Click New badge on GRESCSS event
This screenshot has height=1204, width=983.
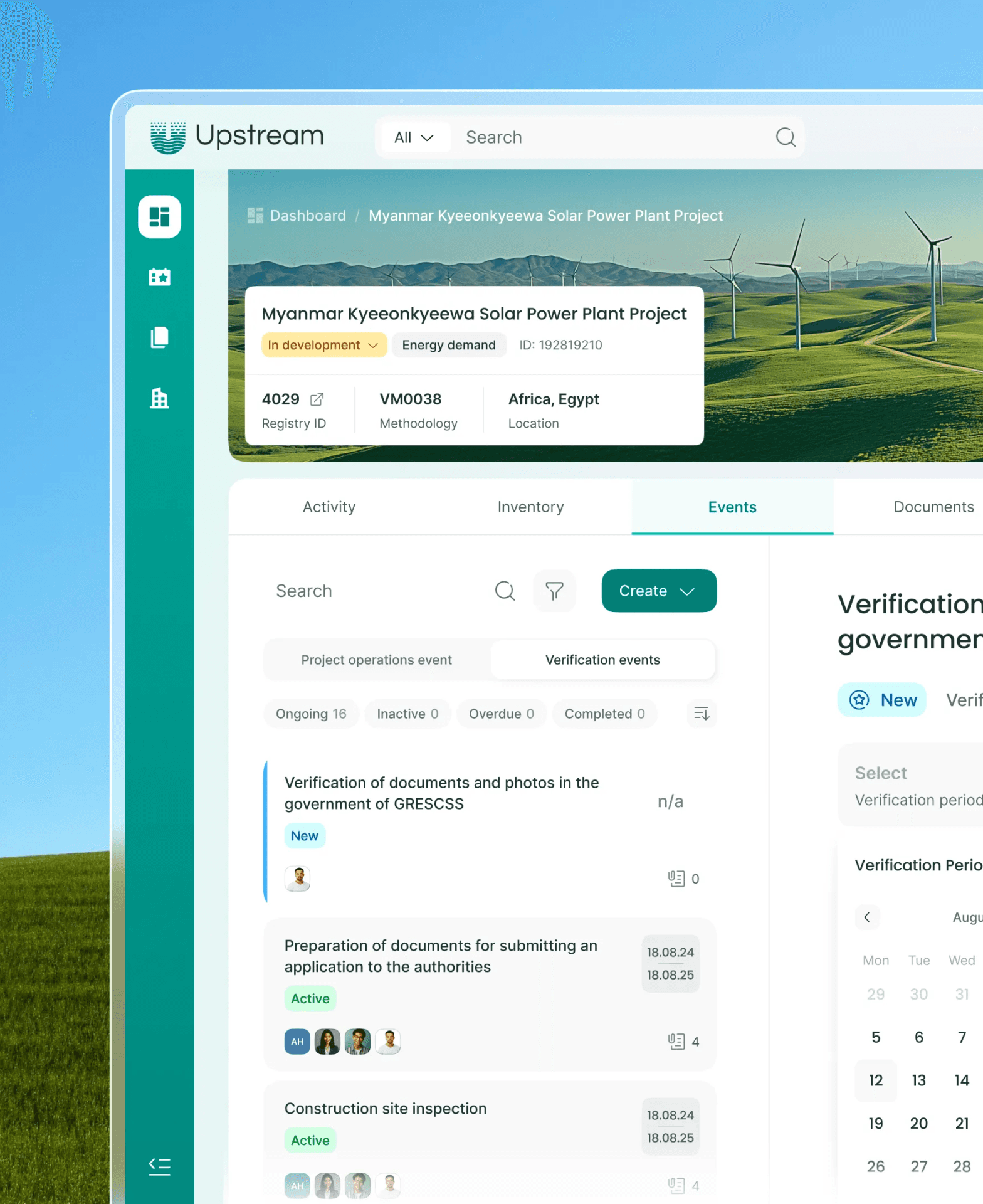click(x=305, y=836)
